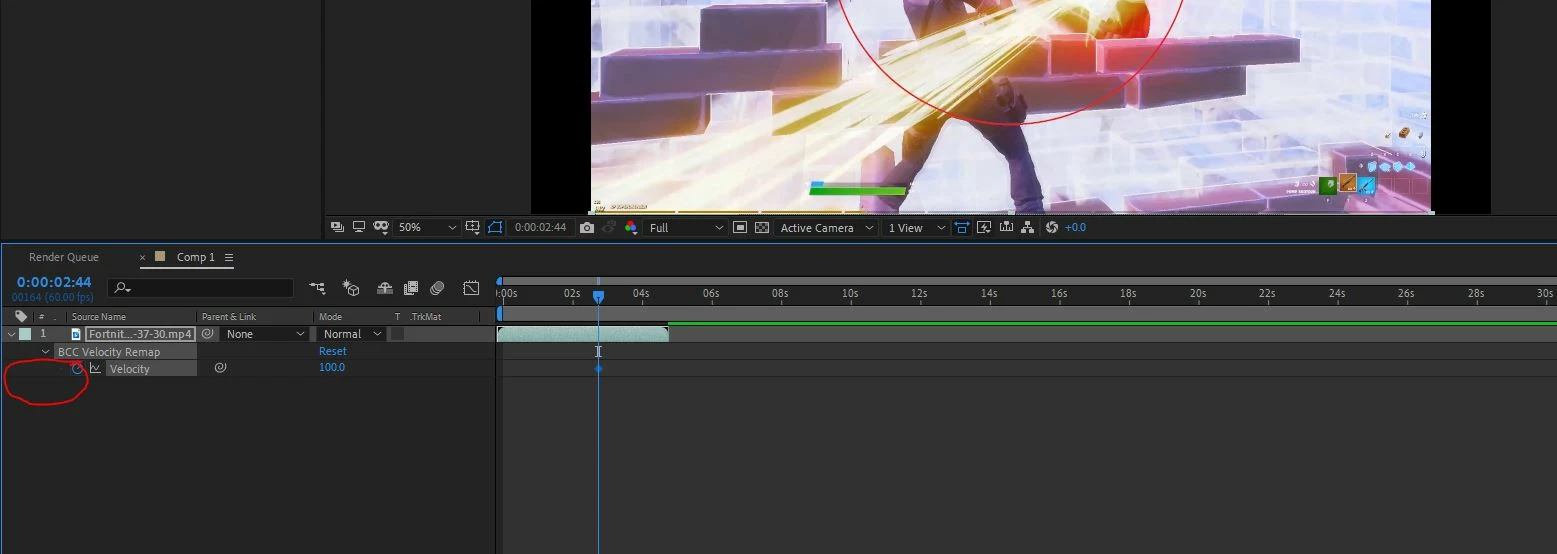The height and width of the screenshot is (554, 1557).
Task: Select the Velocity keyframe diamond
Action: coord(598,369)
